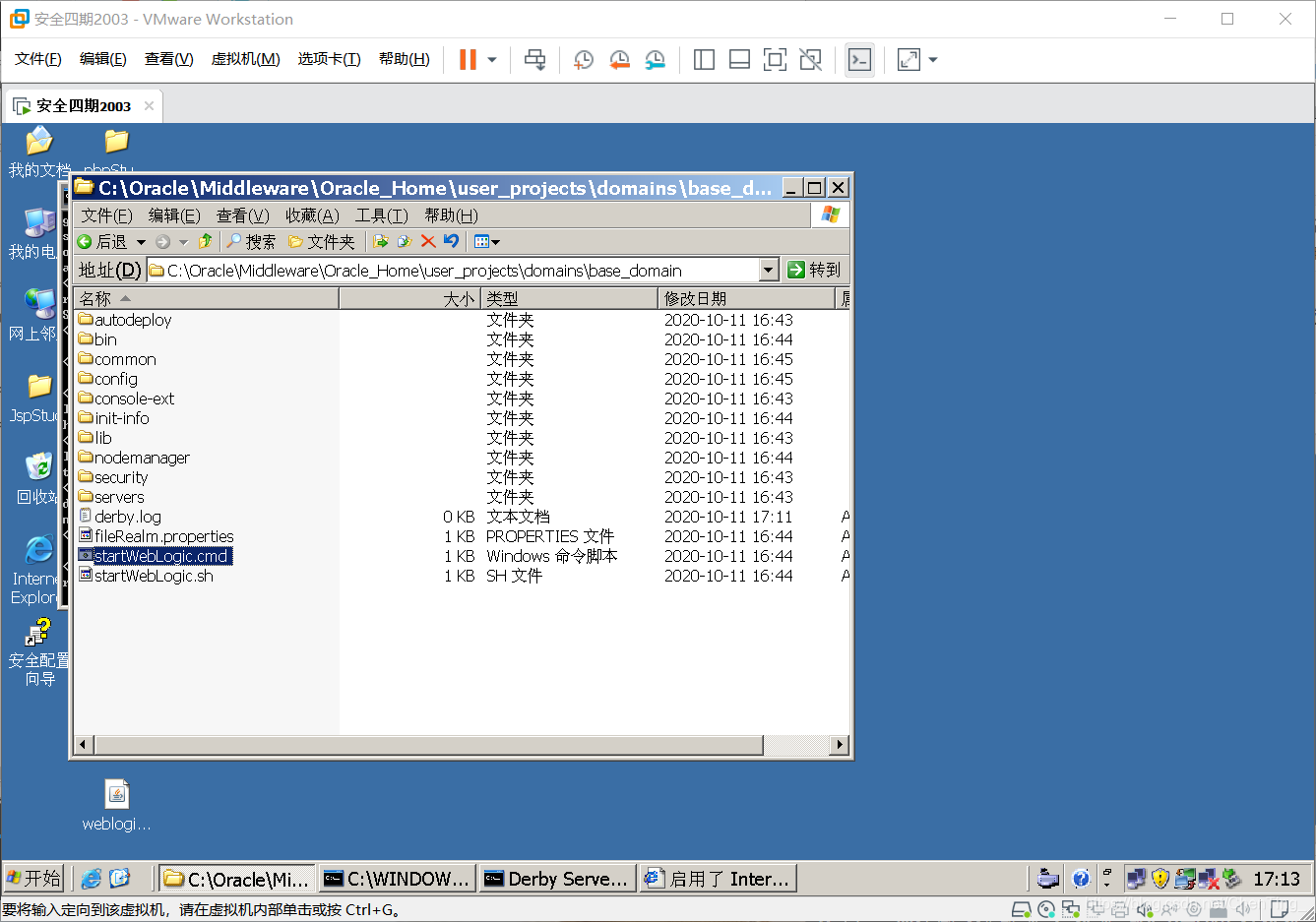The height and width of the screenshot is (922, 1316).
Task: Open the power options dropdown beside the pause button
Action: coord(492,60)
